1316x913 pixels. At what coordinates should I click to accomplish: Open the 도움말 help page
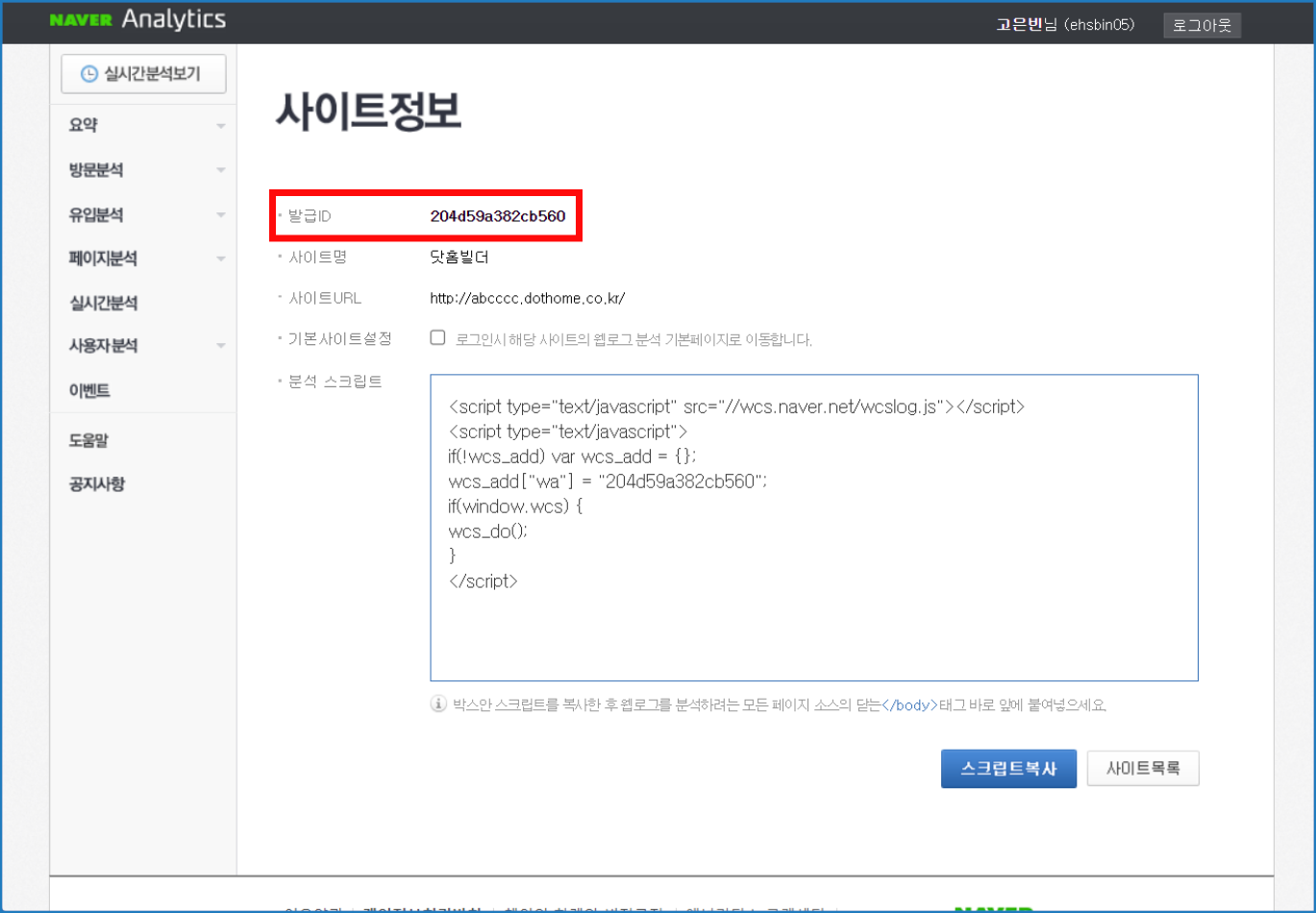pyautogui.click(x=88, y=440)
